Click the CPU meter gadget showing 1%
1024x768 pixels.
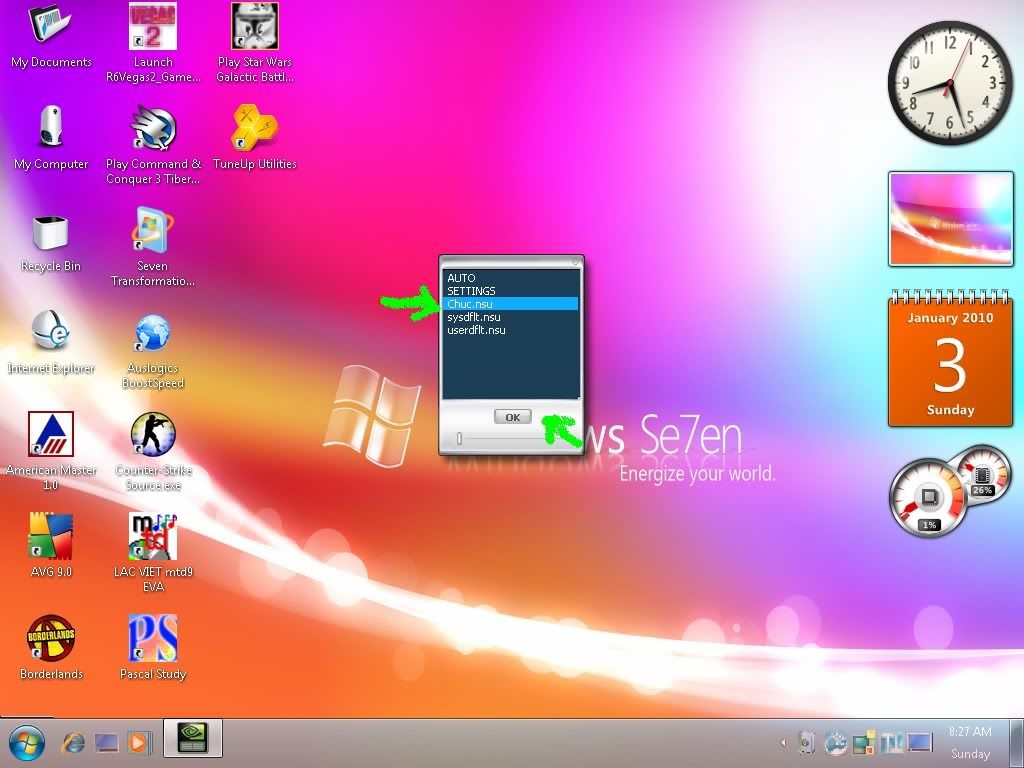(928, 499)
